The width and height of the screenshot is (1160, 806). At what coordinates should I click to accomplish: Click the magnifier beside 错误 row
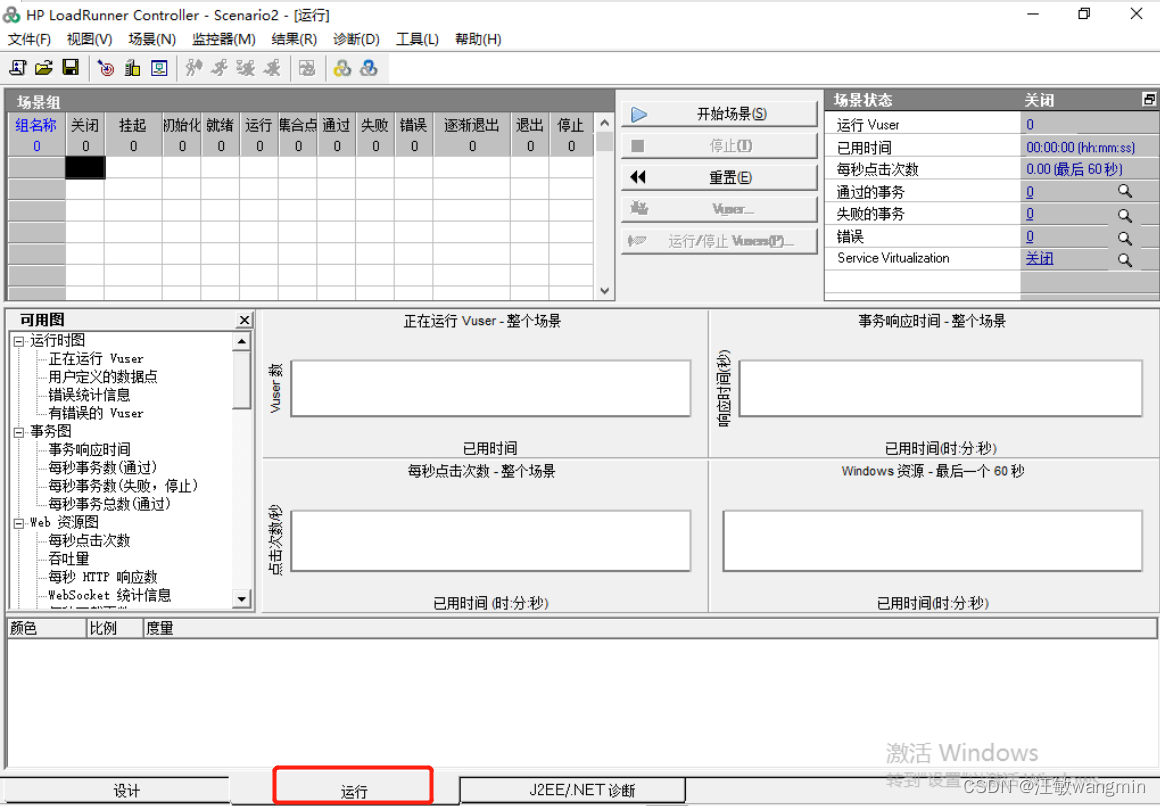click(1126, 236)
